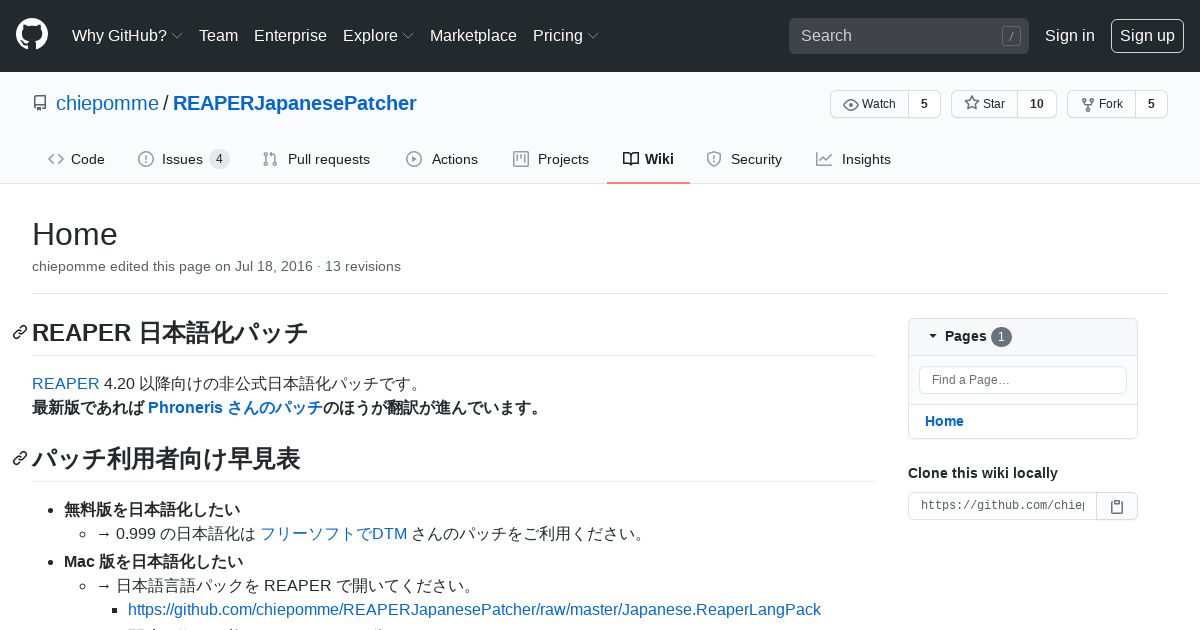Focus the Find a Page input
Viewport: 1200px width, 630px height.
(1023, 380)
